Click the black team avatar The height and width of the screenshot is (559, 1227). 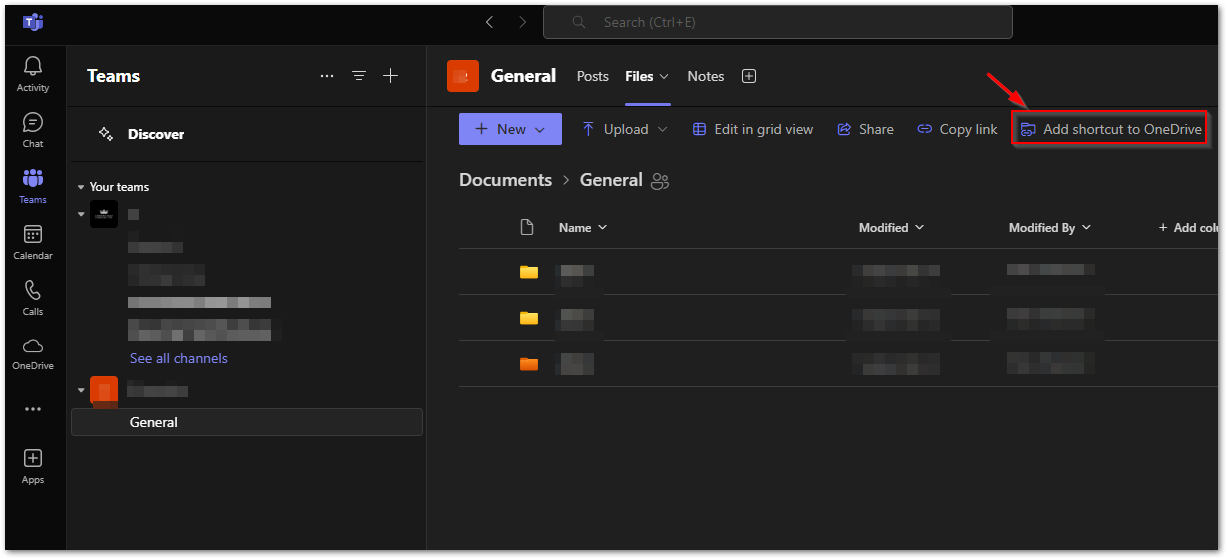click(104, 214)
